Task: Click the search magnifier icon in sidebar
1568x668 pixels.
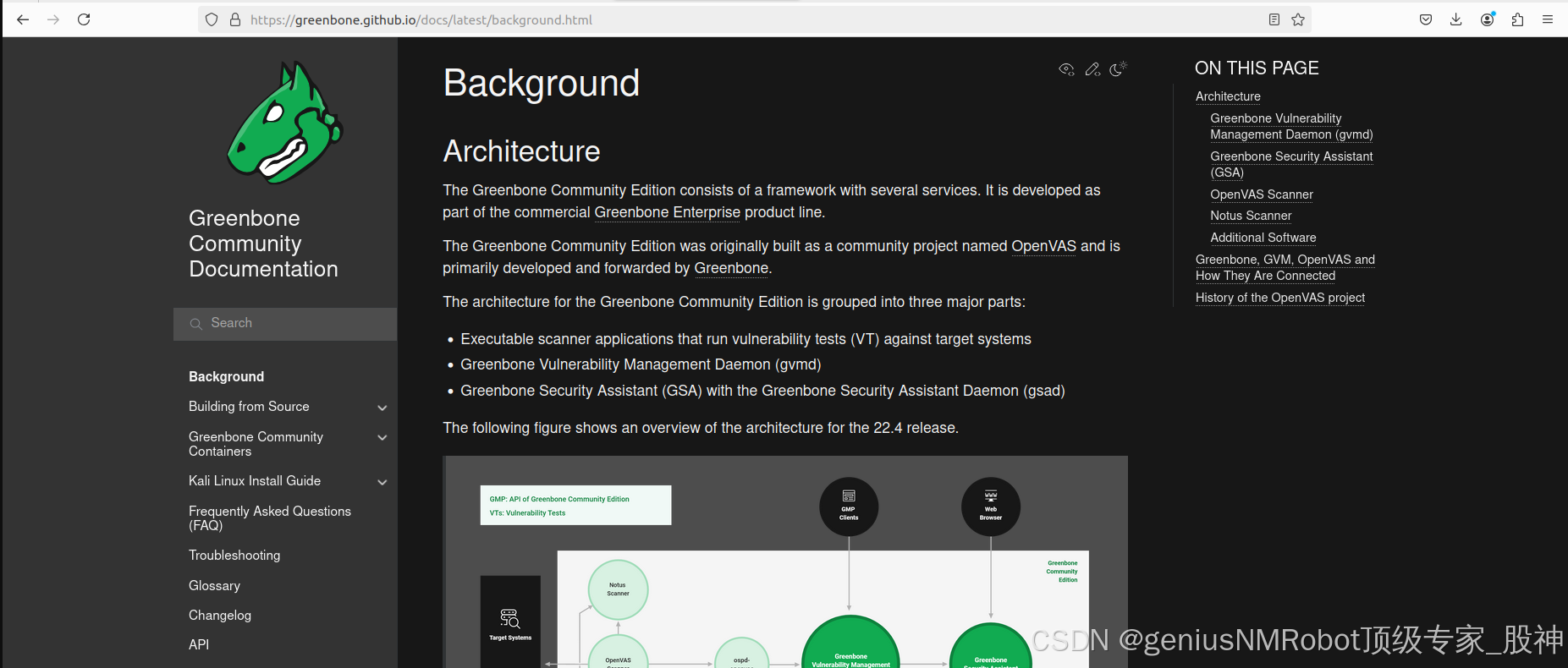Action: (x=195, y=324)
